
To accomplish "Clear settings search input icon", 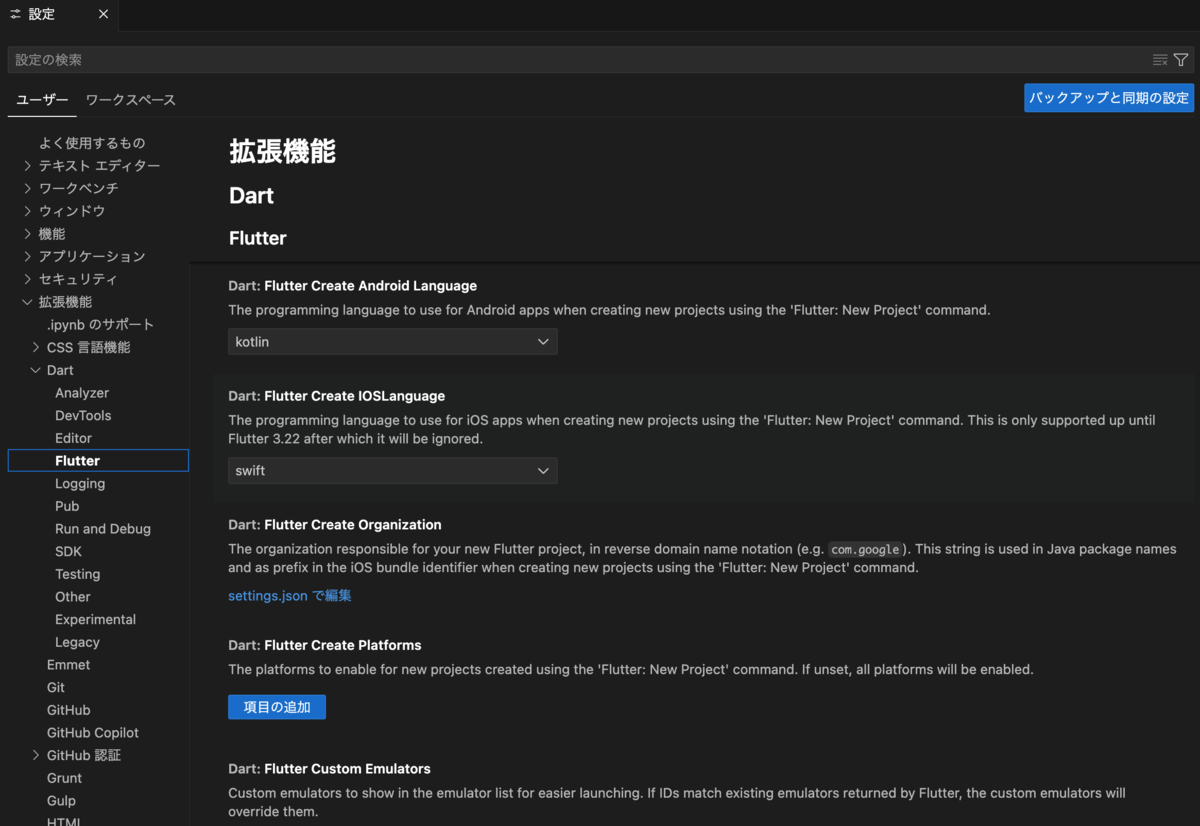I will [x=1160, y=60].
